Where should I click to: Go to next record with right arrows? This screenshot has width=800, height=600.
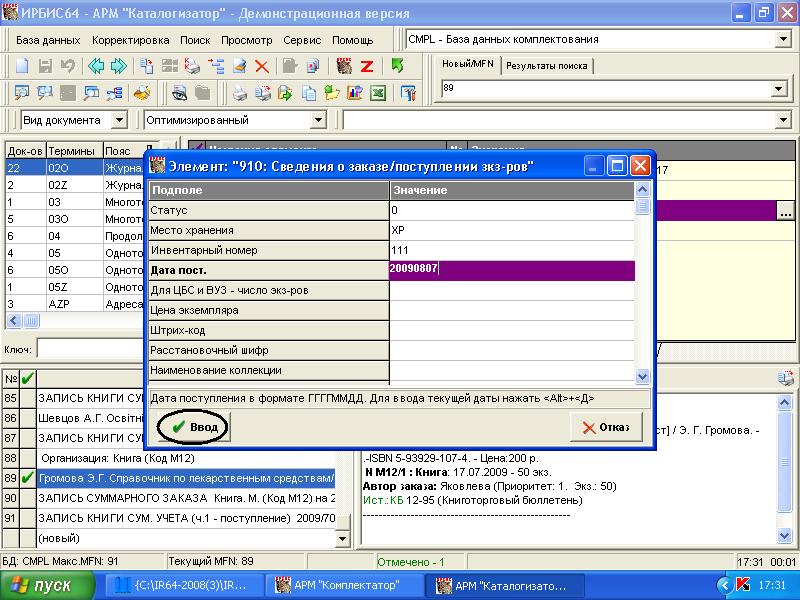tap(119, 67)
